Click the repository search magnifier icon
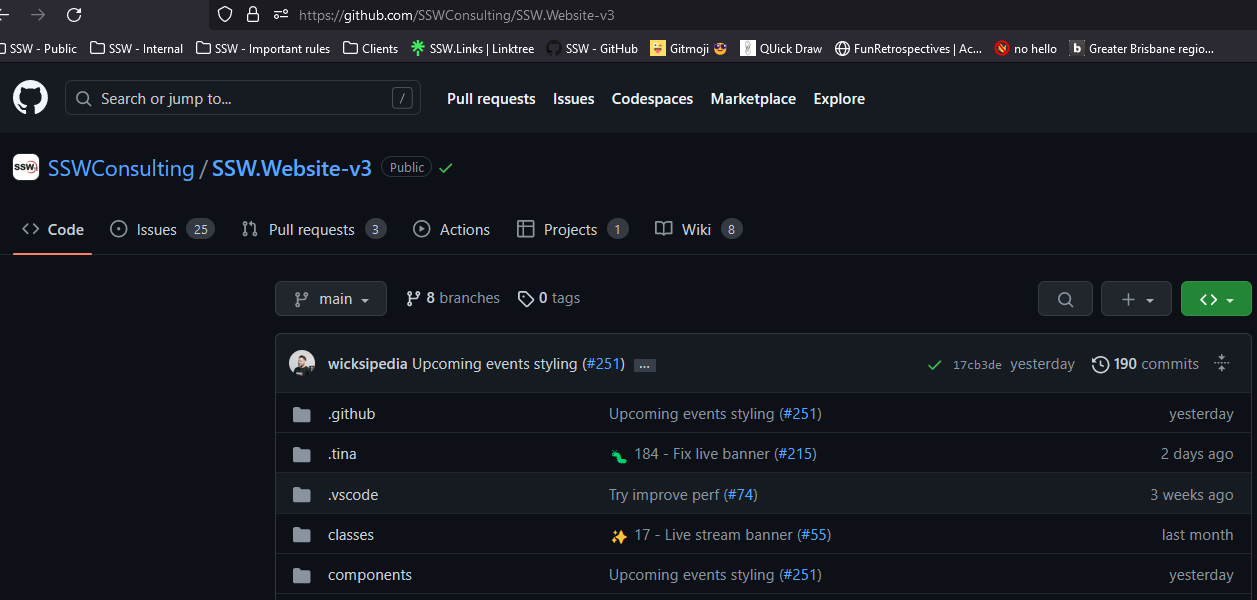Viewport: 1257px width, 600px height. (1065, 299)
